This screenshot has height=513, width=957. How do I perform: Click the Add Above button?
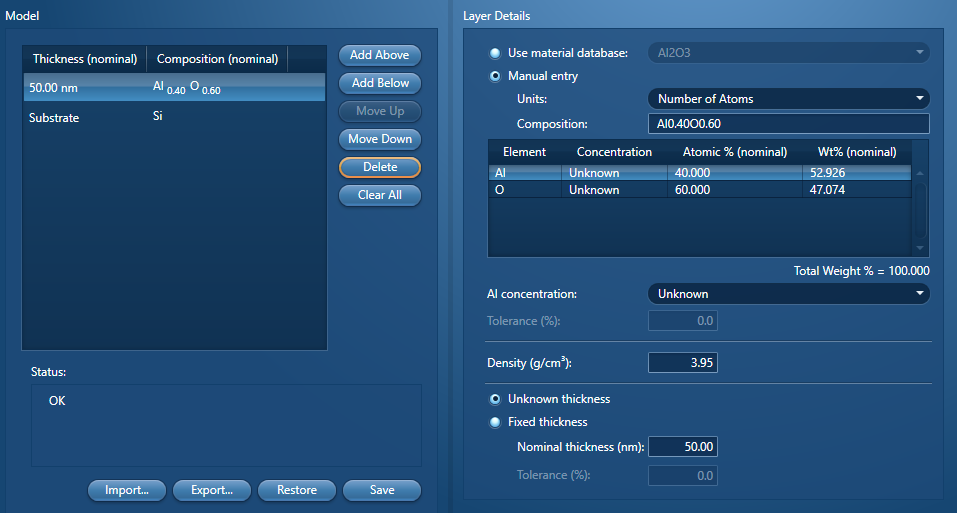point(380,55)
